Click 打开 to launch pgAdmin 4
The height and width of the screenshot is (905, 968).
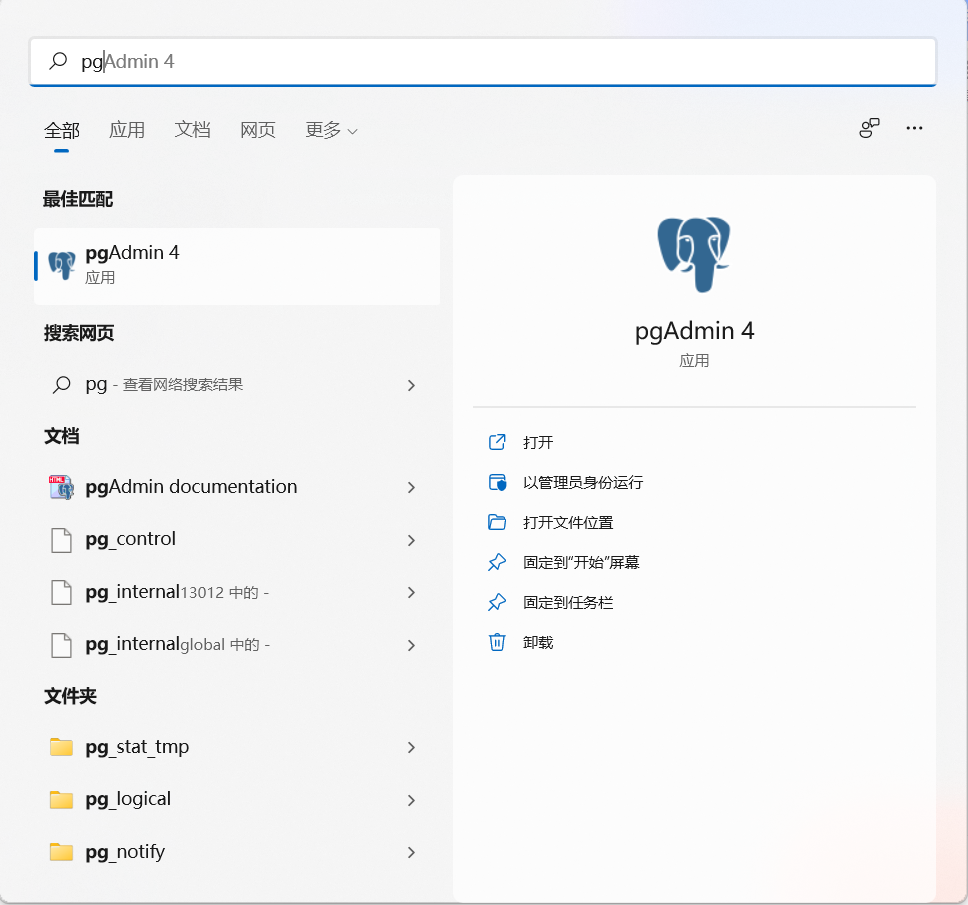[538, 442]
